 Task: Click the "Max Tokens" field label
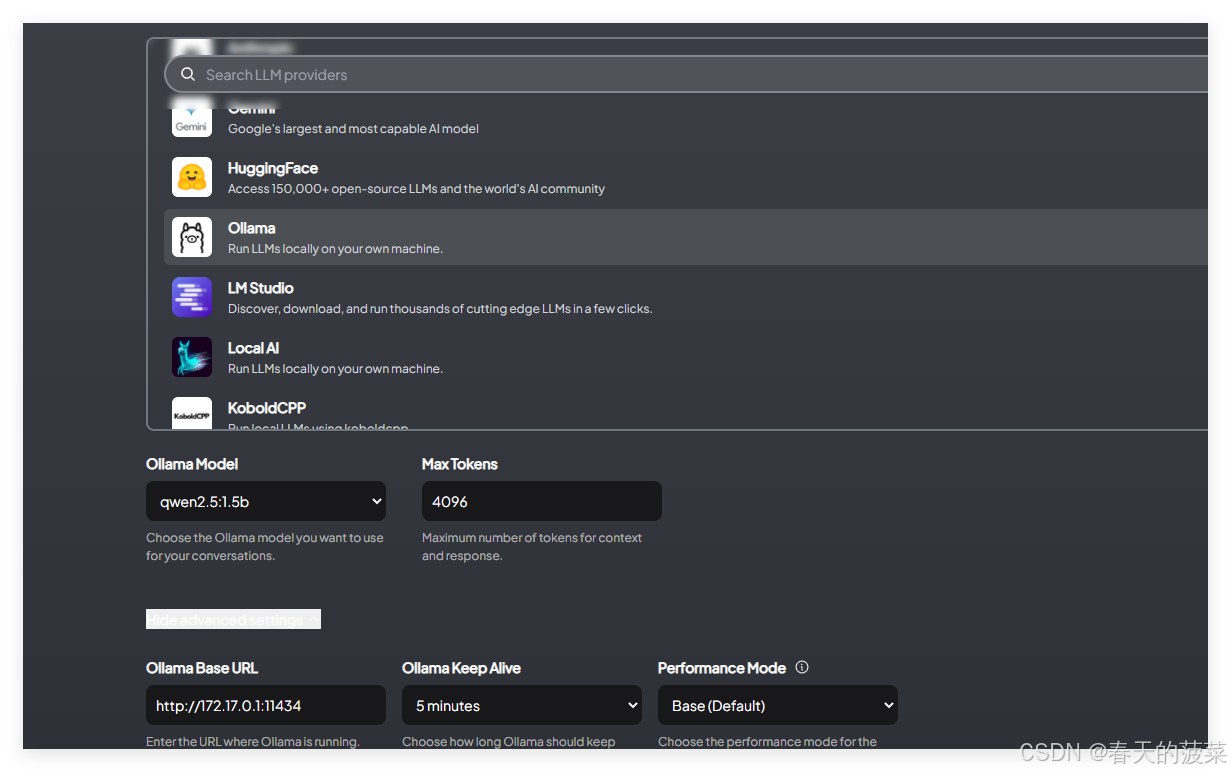[x=460, y=464]
